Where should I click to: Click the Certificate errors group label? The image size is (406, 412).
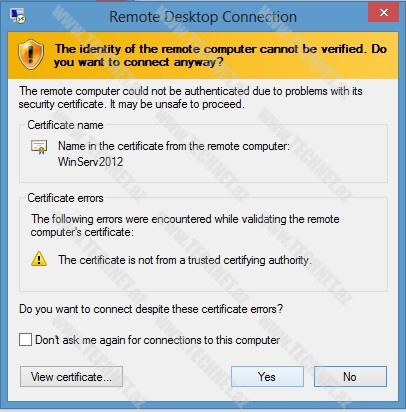click(65, 198)
